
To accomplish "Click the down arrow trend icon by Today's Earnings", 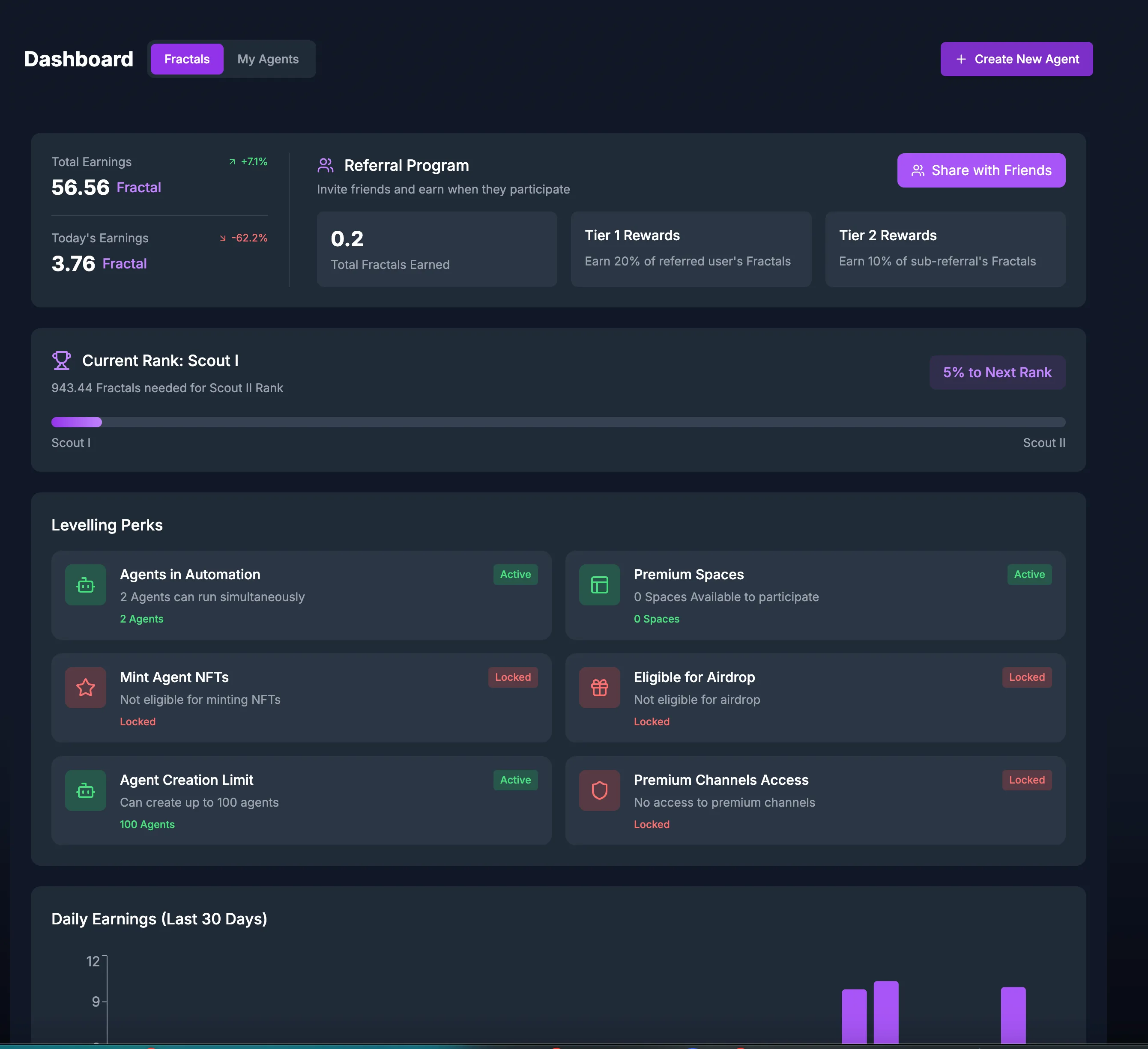I will [223, 238].
